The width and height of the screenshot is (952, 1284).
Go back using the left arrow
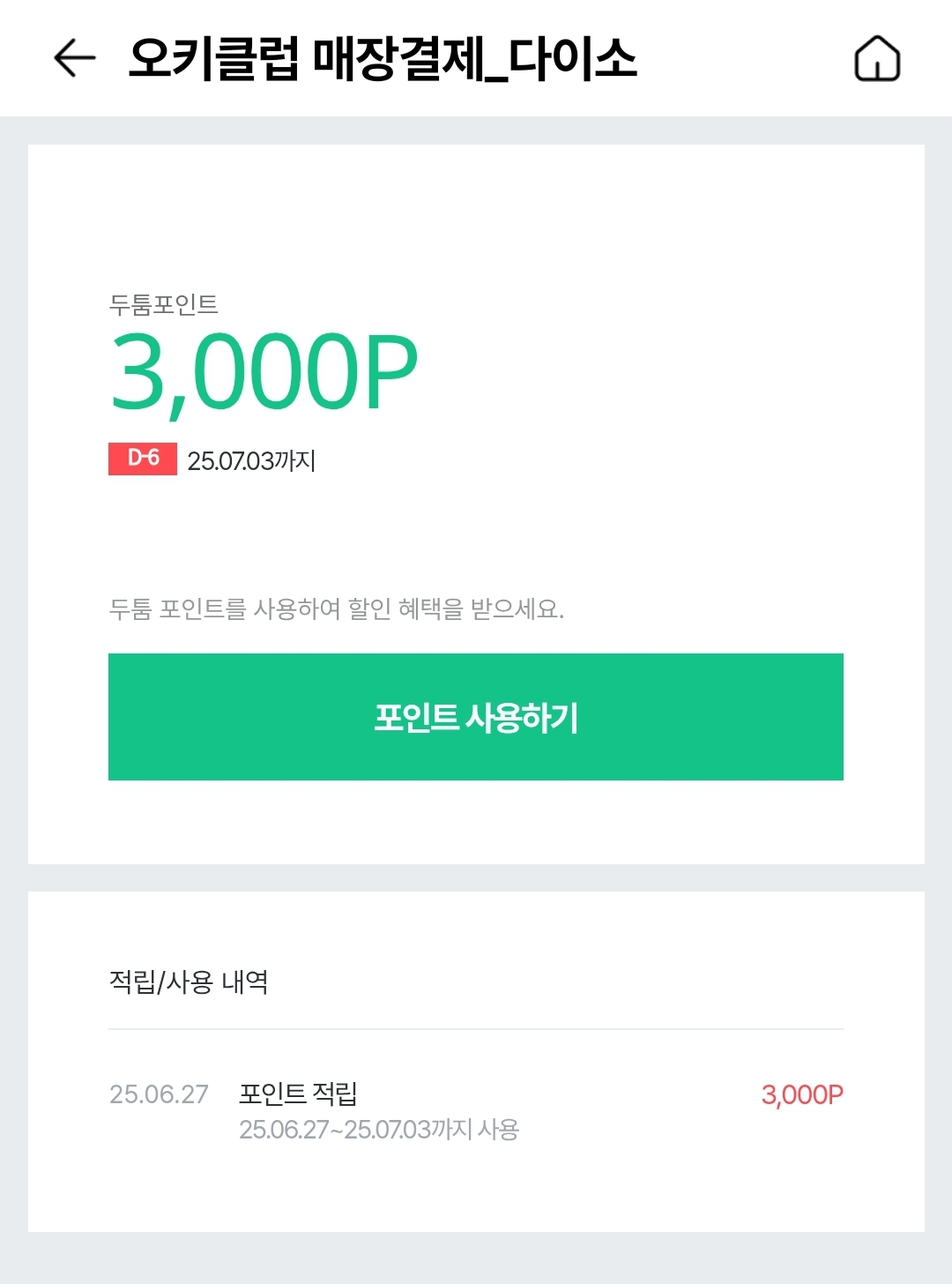74,59
